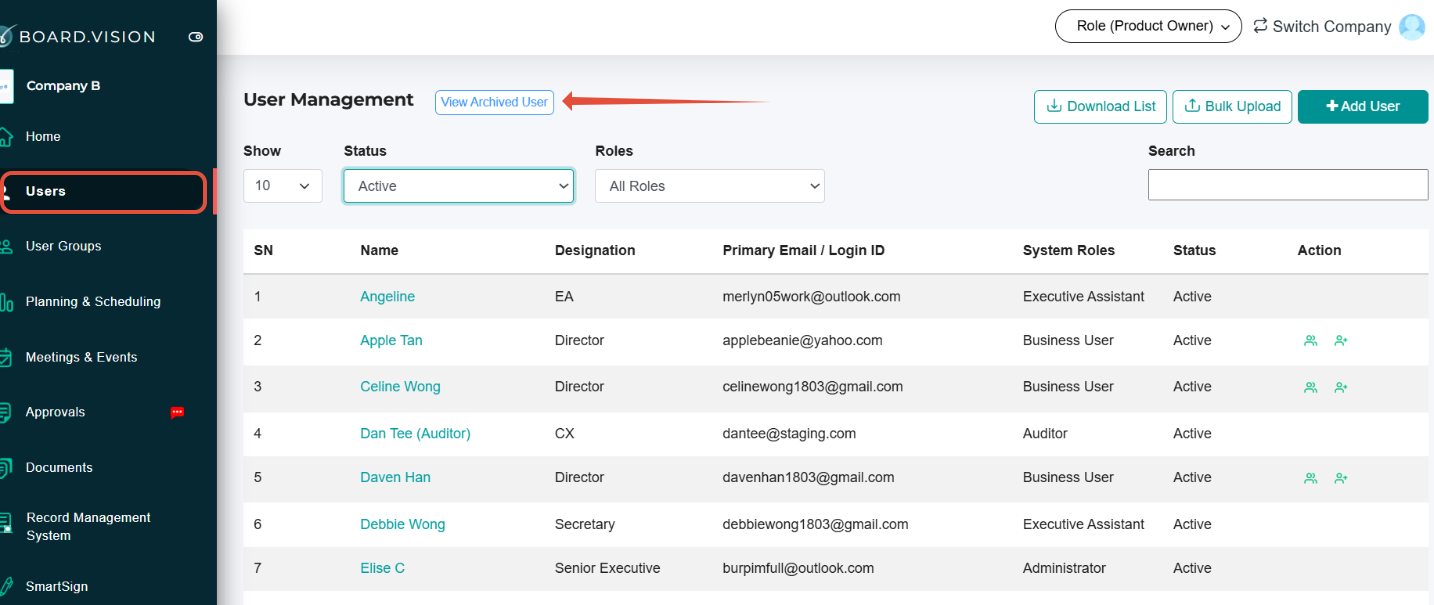1434x605 pixels.
Task: Open Record Management System menu item
Action: pyautogui.click(x=88, y=527)
